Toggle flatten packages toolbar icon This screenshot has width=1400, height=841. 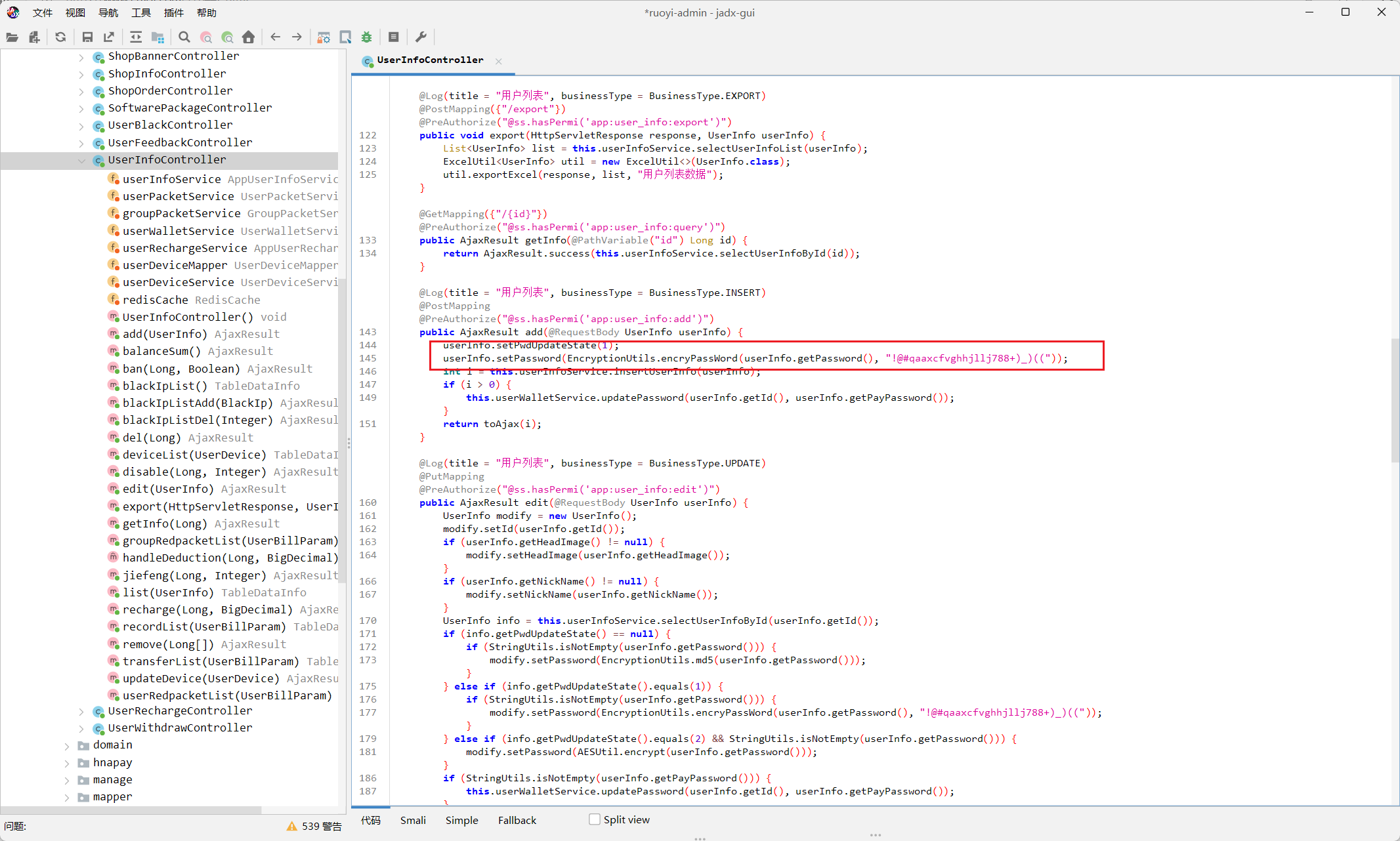[x=158, y=37]
